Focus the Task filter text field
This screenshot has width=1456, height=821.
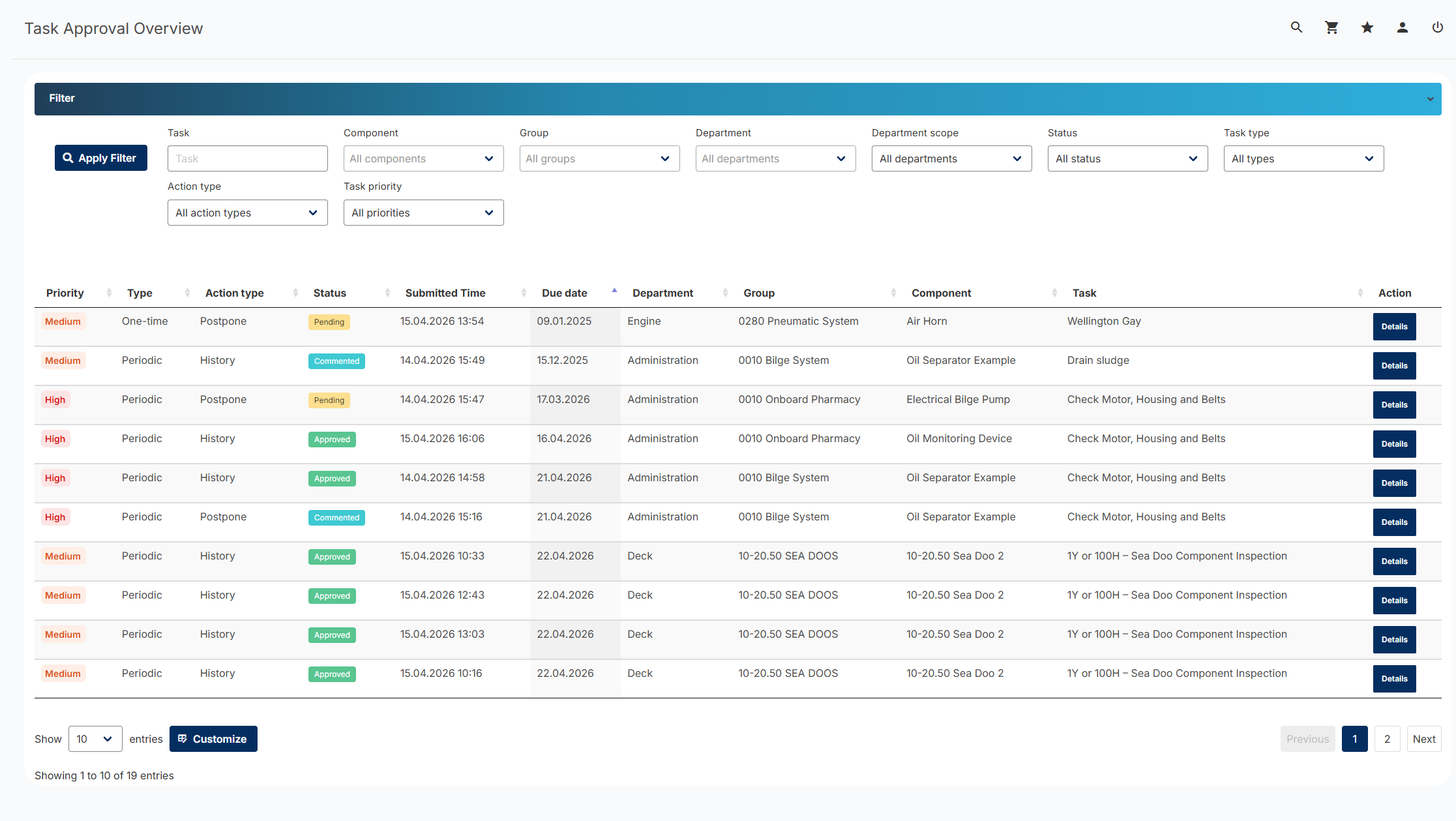[x=247, y=158]
